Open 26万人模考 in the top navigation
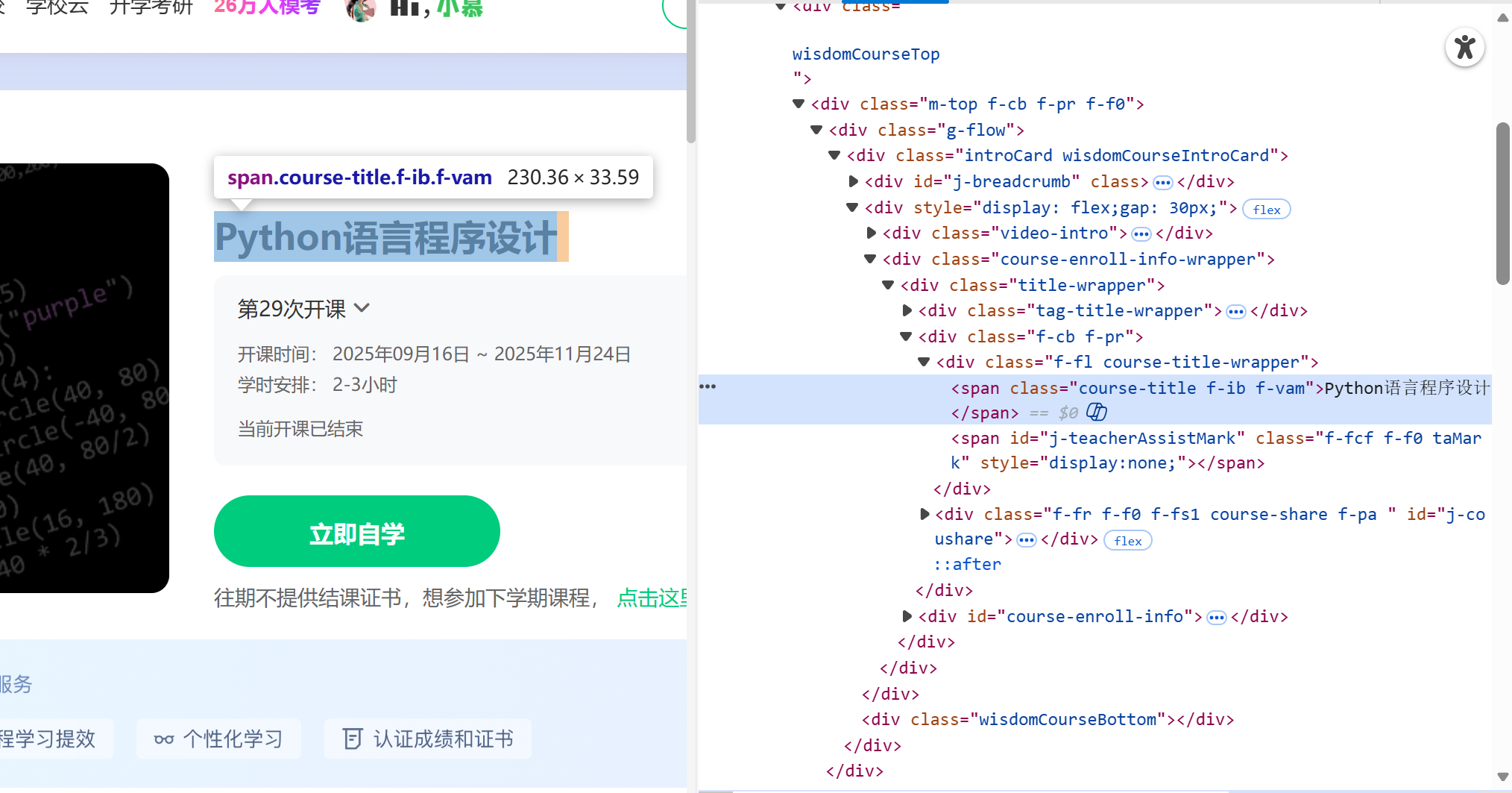Image resolution: width=1512 pixels, height=793 pixels. (x=267, y=7)
